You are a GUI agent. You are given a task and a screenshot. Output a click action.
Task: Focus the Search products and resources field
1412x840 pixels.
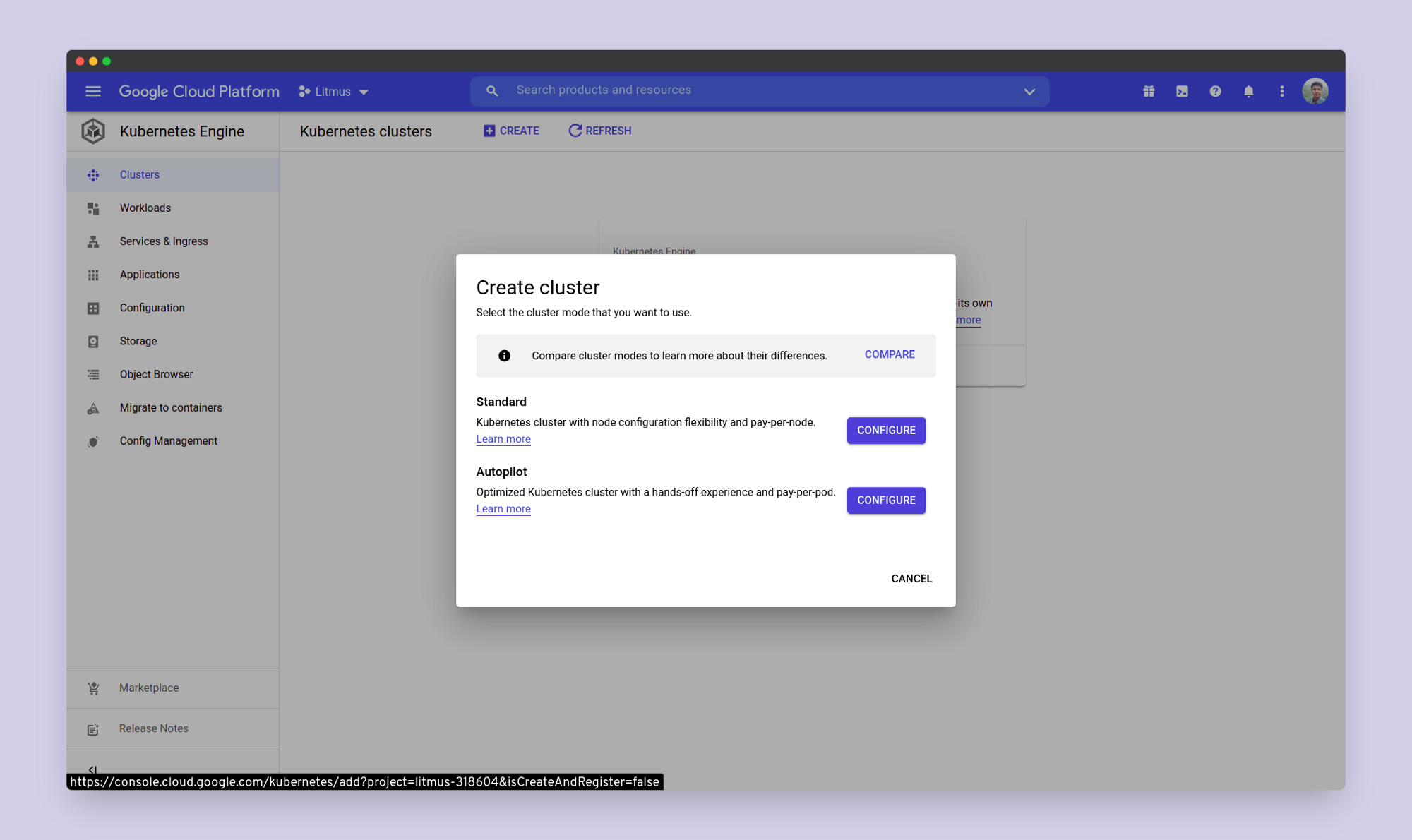click(760, 90)
